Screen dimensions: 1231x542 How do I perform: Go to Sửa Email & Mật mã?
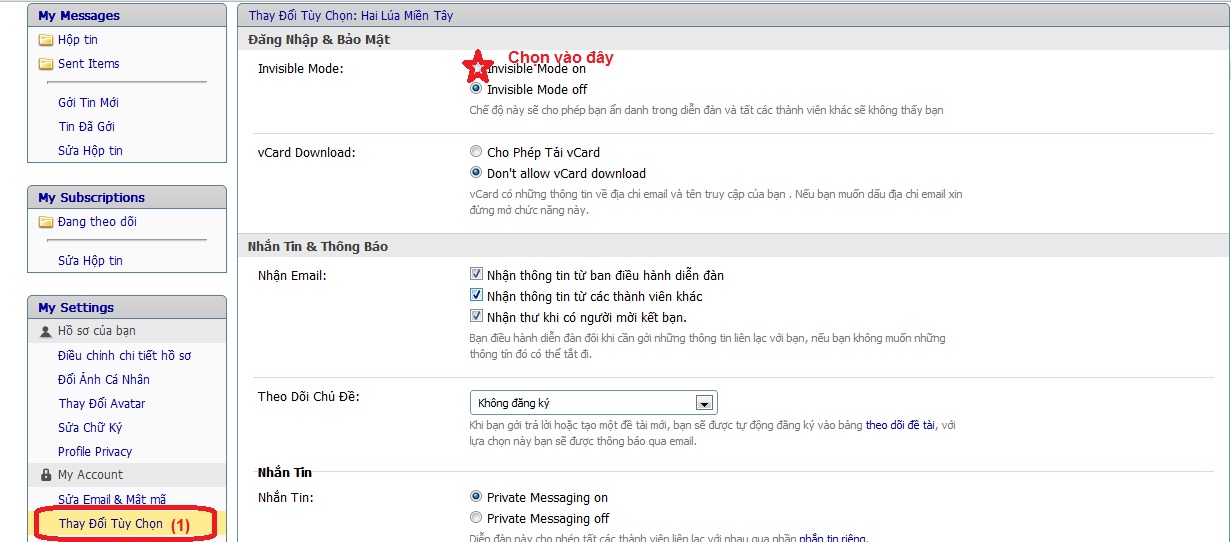click(x=112, y=499)
